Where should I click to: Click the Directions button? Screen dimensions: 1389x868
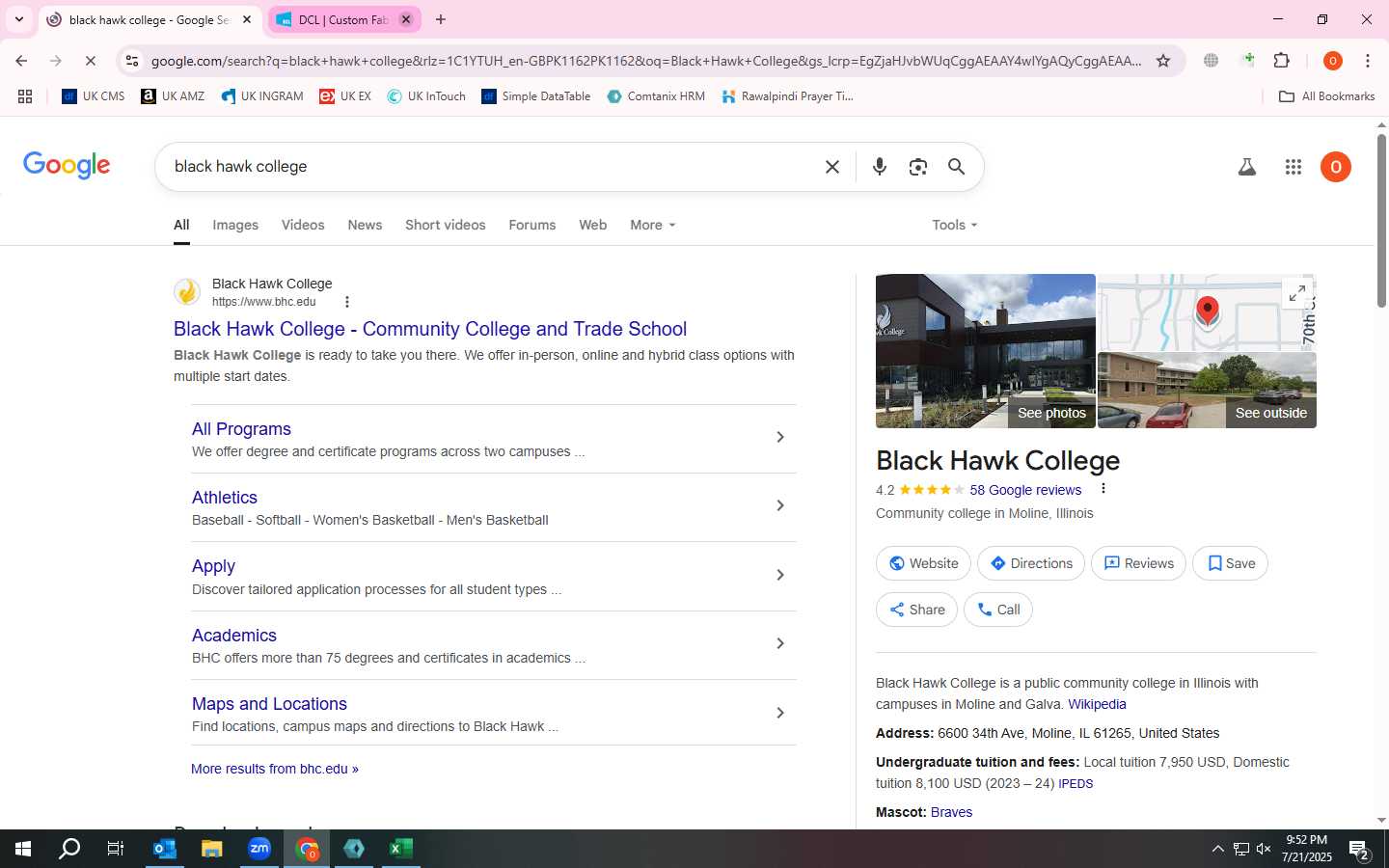[1031, 563]
